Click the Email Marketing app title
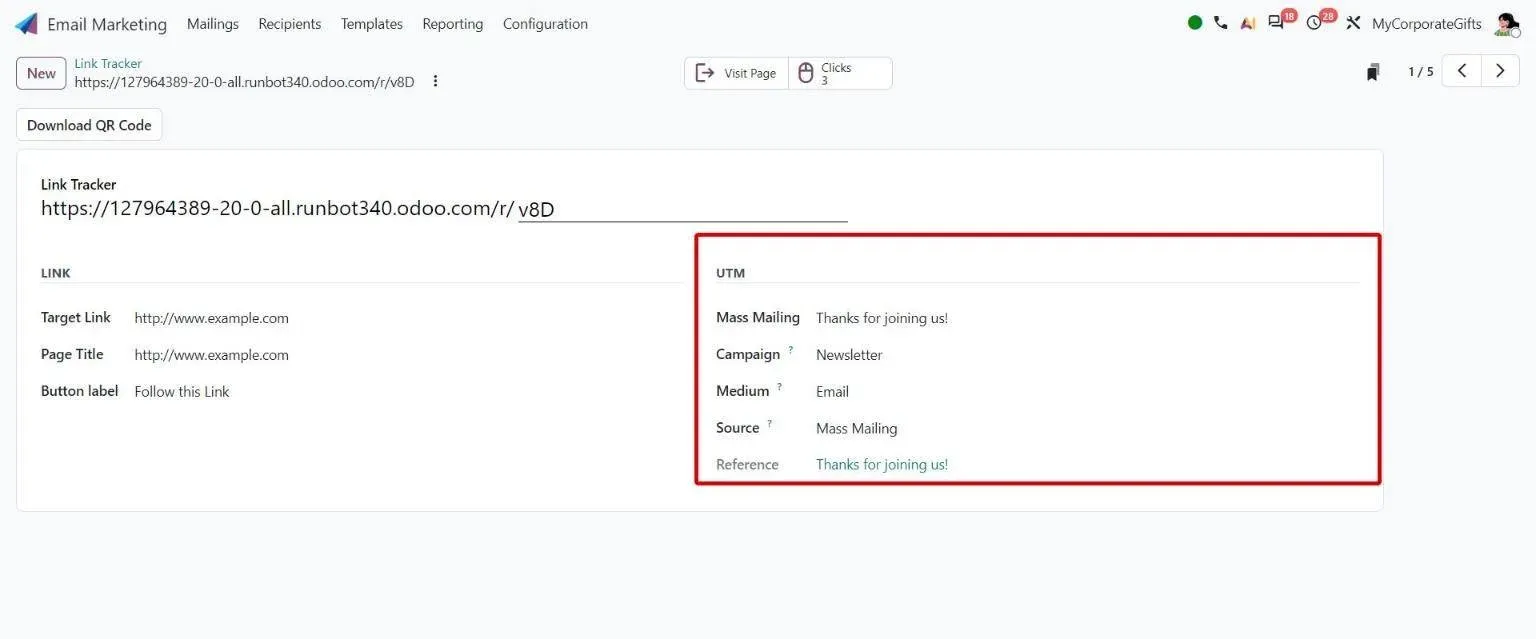1536x639 pixels. tap(107, 24)
